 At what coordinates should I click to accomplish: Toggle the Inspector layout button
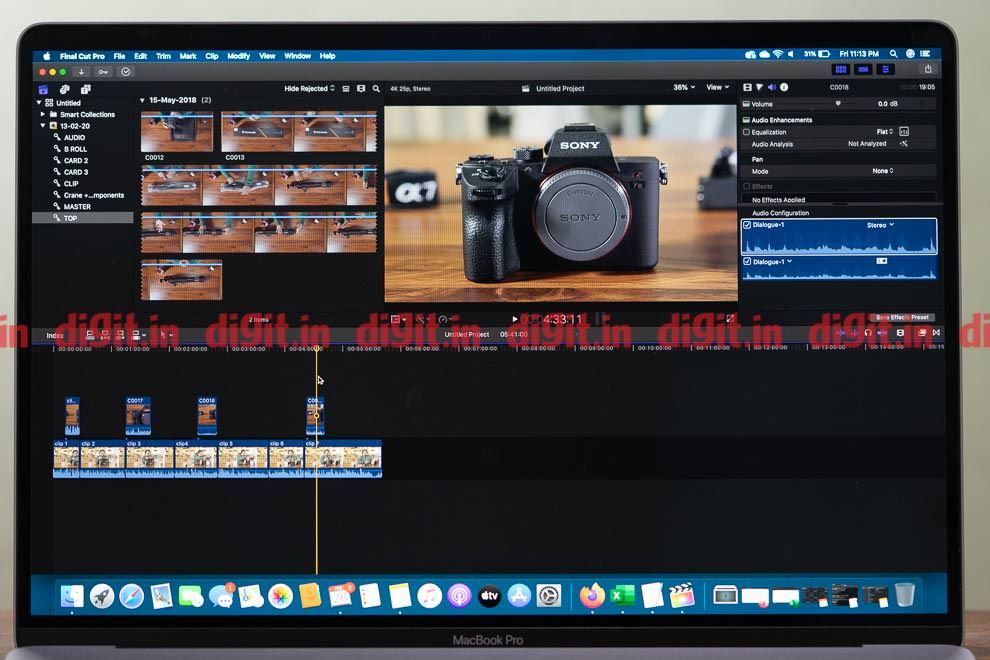pyautogui.click(x=885, y=69)
